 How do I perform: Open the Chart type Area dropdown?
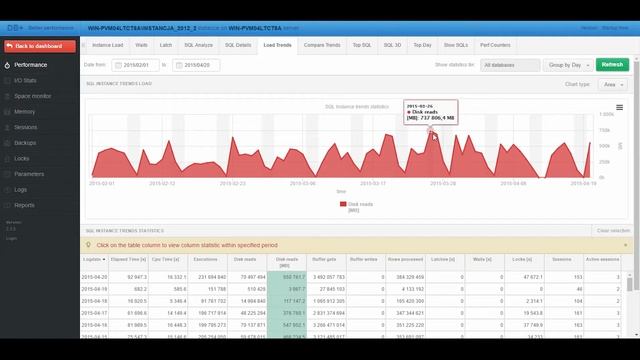tap(613, 84)
